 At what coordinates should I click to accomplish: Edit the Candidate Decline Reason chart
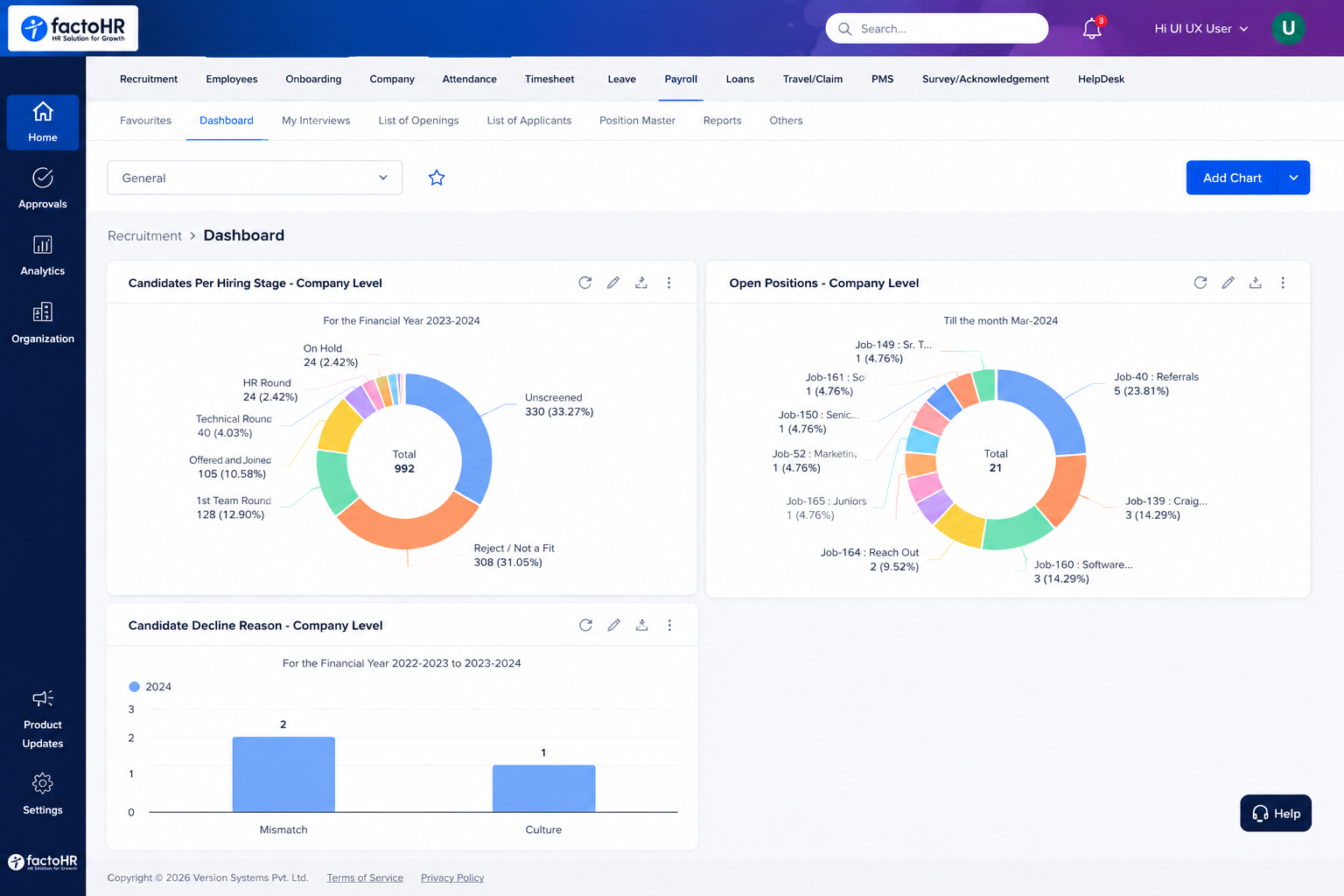pos(614,625)
